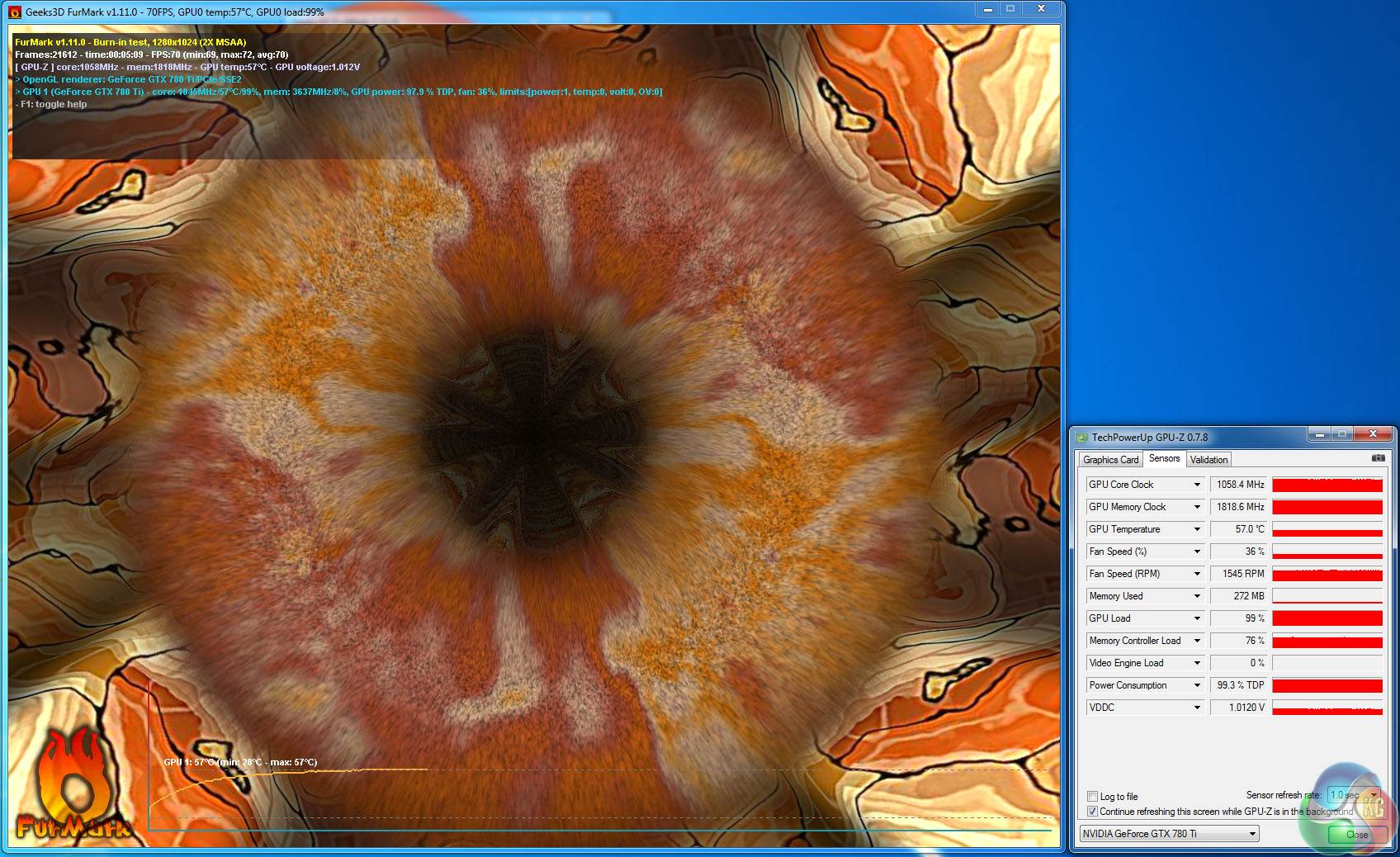
Task: Uncheck Continue refreshing in background option
Action: click(x=1093, y=812)
